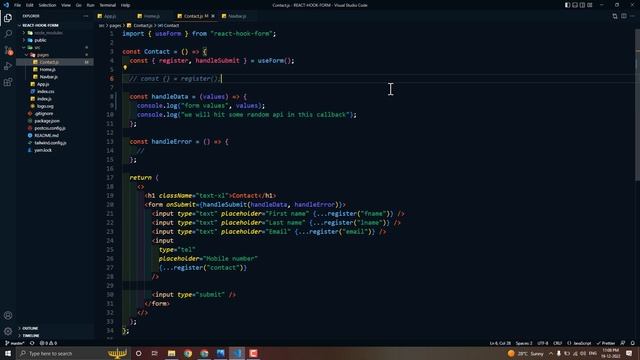The width and height of the screenshot is (640, 360).
Task: Open the Edit menu
Action: [x=30, y=5]
